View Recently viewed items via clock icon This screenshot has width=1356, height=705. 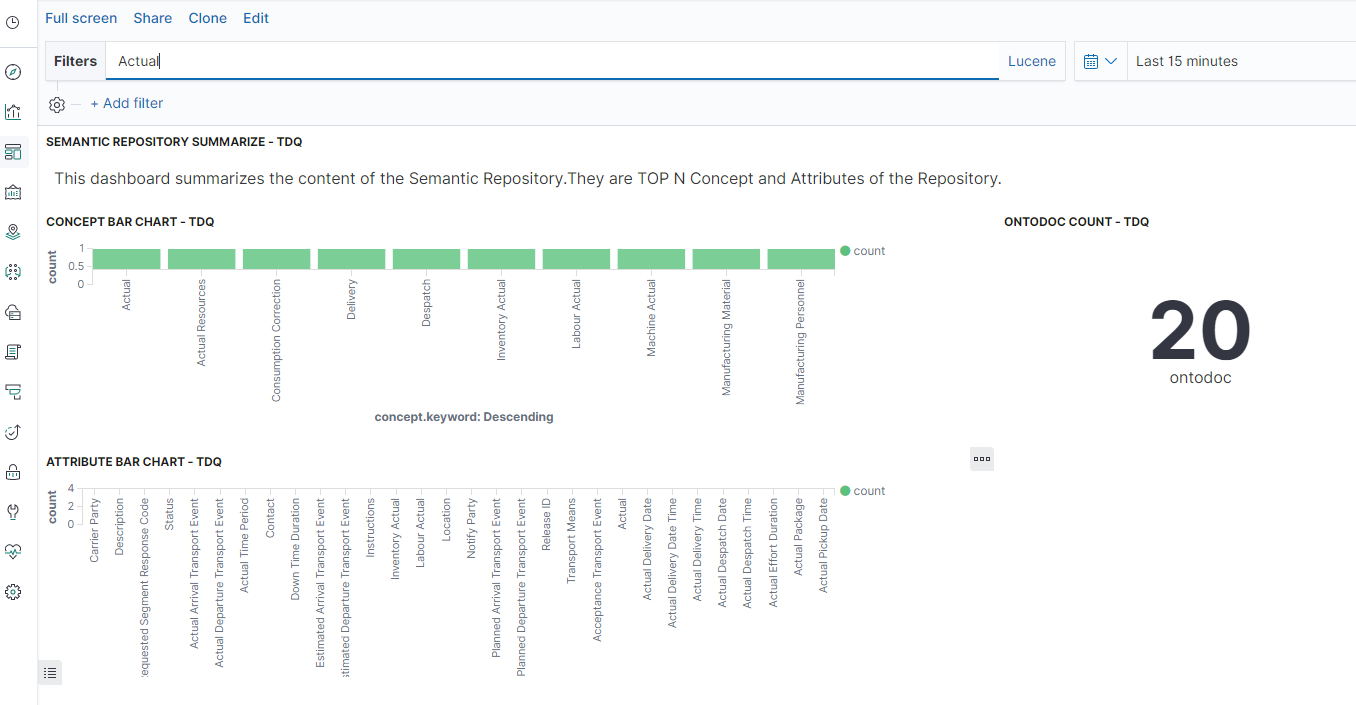(x=14, y=22)
